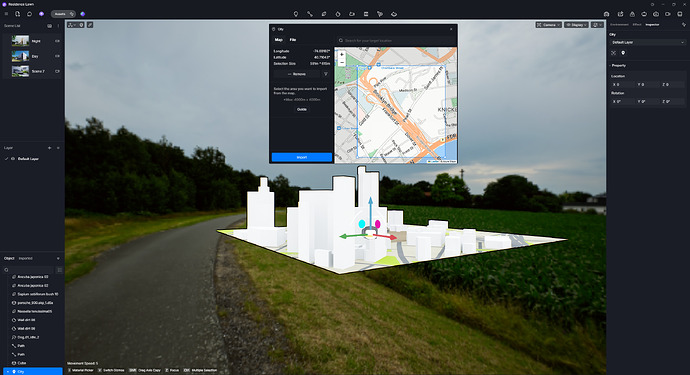Click the render queue icon at far right
The height and width of the screenshot is (375, 690).
(x=680, y=14)
